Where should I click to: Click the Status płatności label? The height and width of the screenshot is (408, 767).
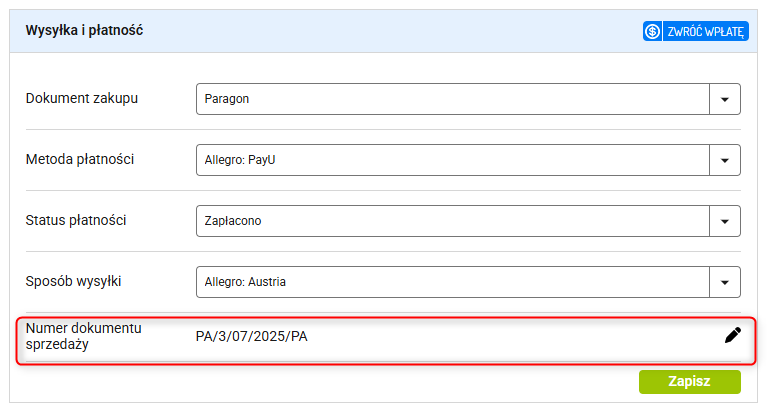[x=76, y=221]
